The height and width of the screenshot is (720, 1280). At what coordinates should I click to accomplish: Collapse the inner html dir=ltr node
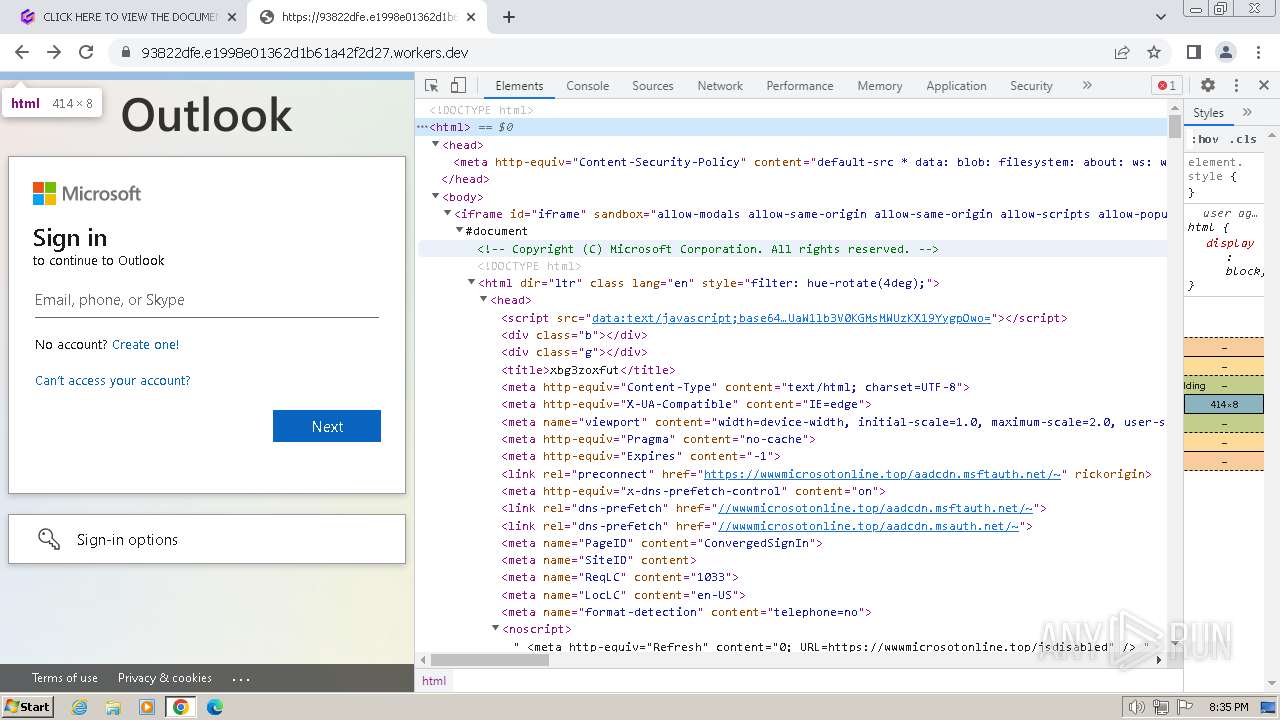[472, 282]
